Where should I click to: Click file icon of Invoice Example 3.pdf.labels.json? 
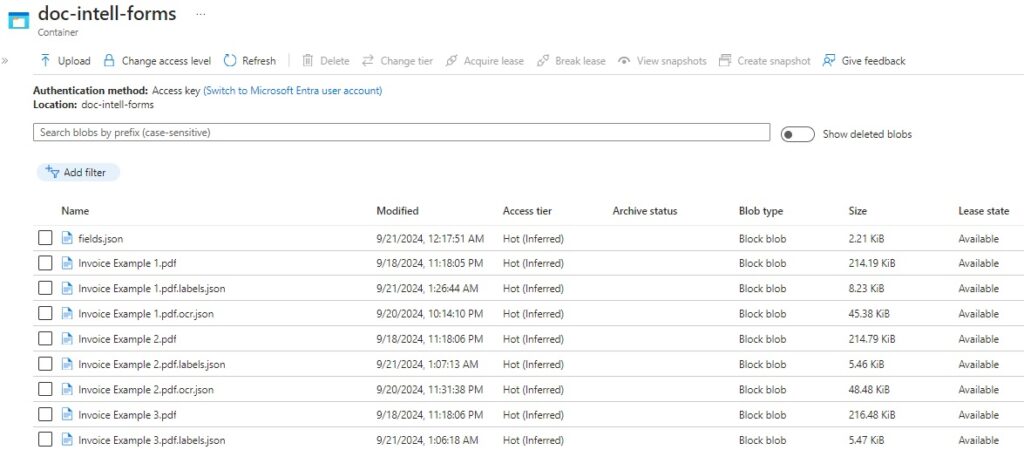point(67,440)
